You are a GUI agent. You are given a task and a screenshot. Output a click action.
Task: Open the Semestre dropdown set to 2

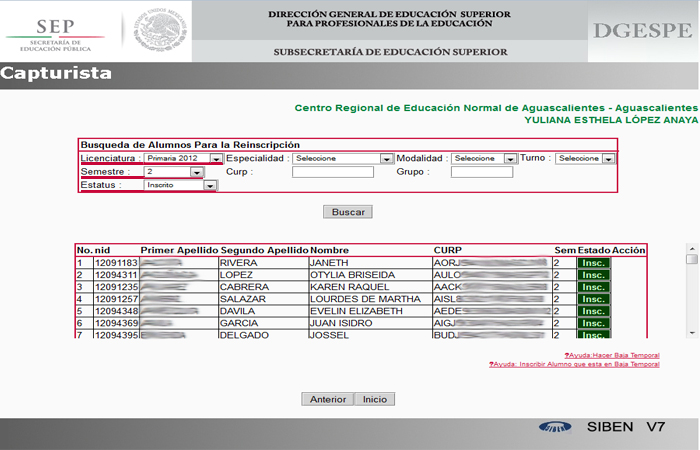(x=174, y=172)
